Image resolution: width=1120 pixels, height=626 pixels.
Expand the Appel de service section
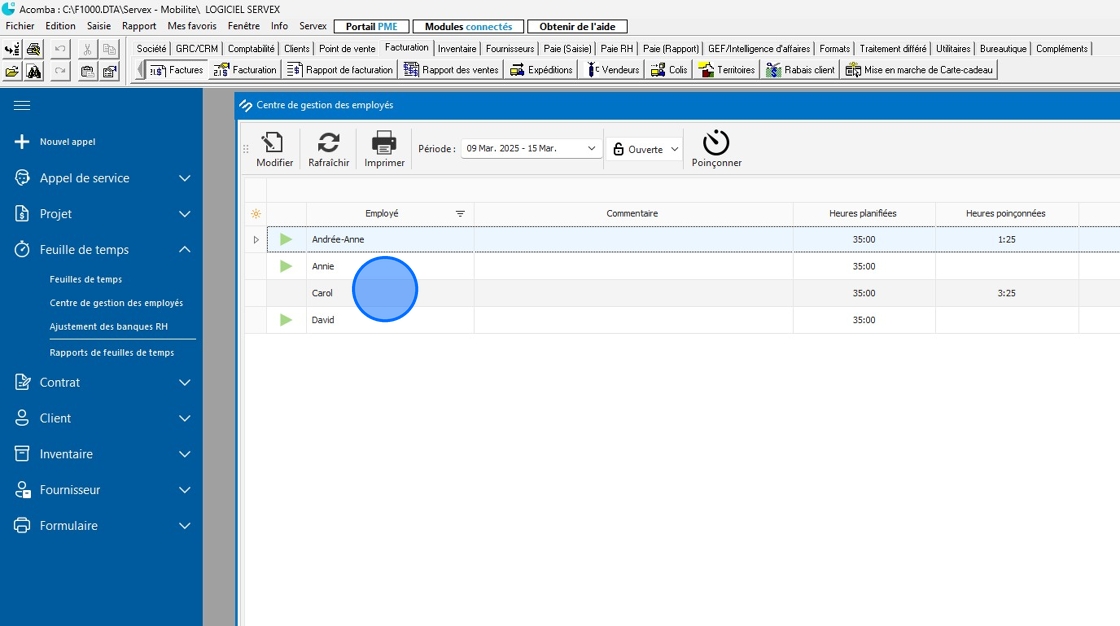[x=184, y=178]
